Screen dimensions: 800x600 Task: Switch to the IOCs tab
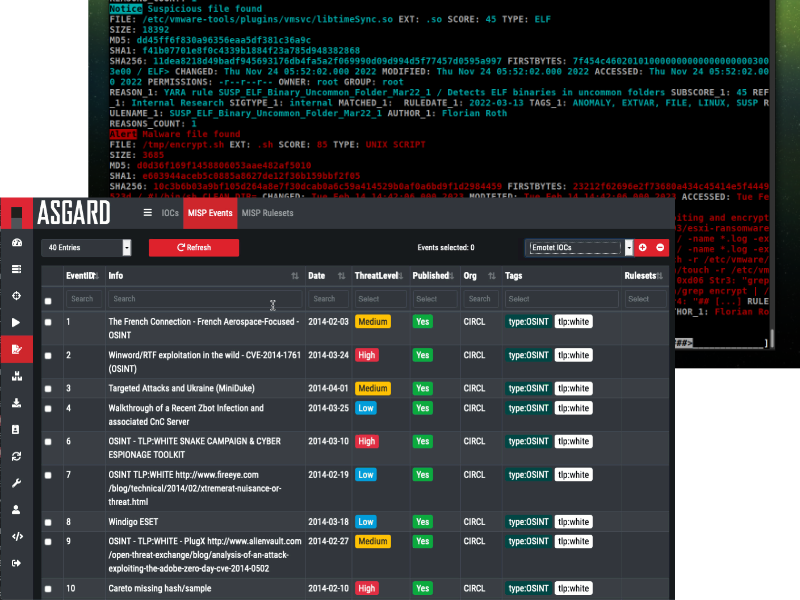(x=169, y=213)
